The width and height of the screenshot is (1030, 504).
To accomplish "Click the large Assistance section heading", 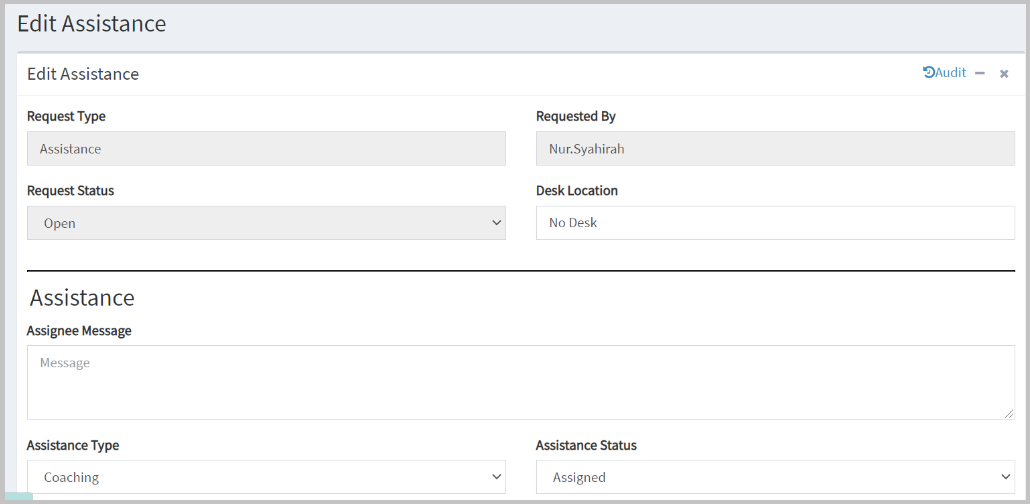I will (x=82, y=298).
